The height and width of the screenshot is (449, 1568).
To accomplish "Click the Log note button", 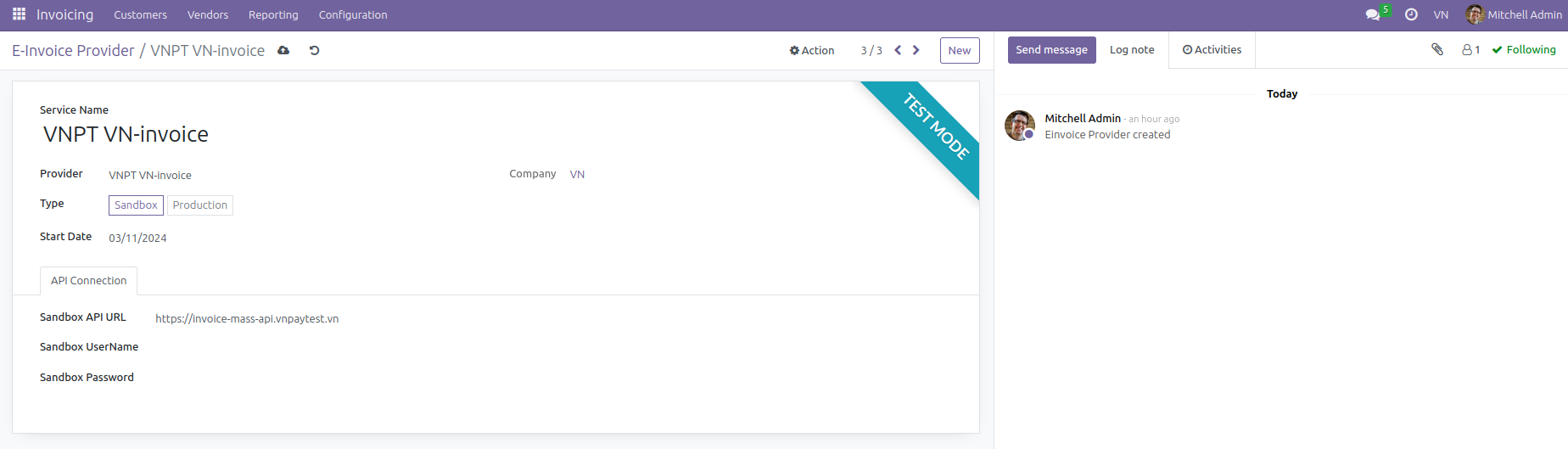I will (x=1132, y=50).
